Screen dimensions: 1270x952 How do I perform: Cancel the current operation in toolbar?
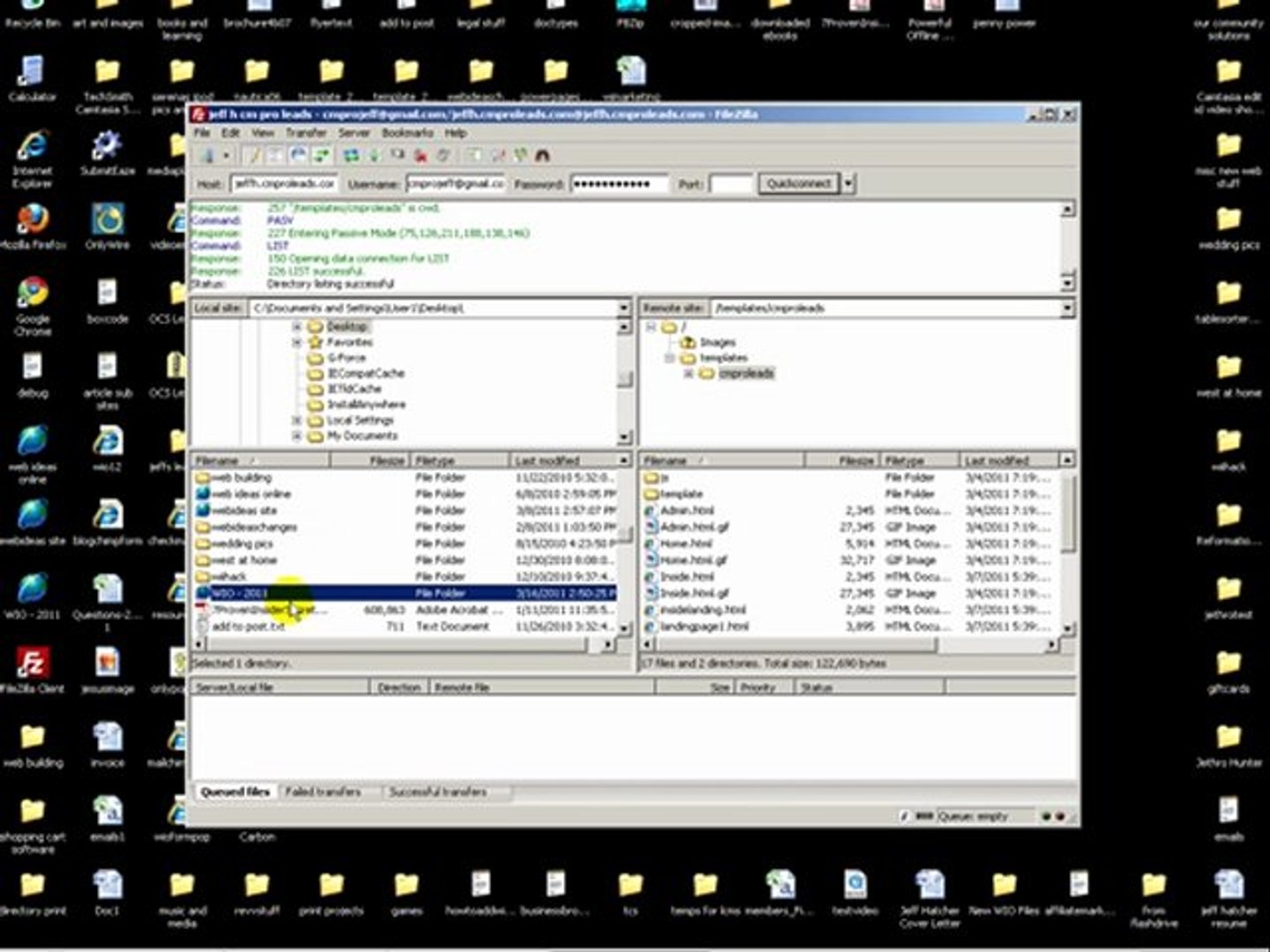coord(397,156)
